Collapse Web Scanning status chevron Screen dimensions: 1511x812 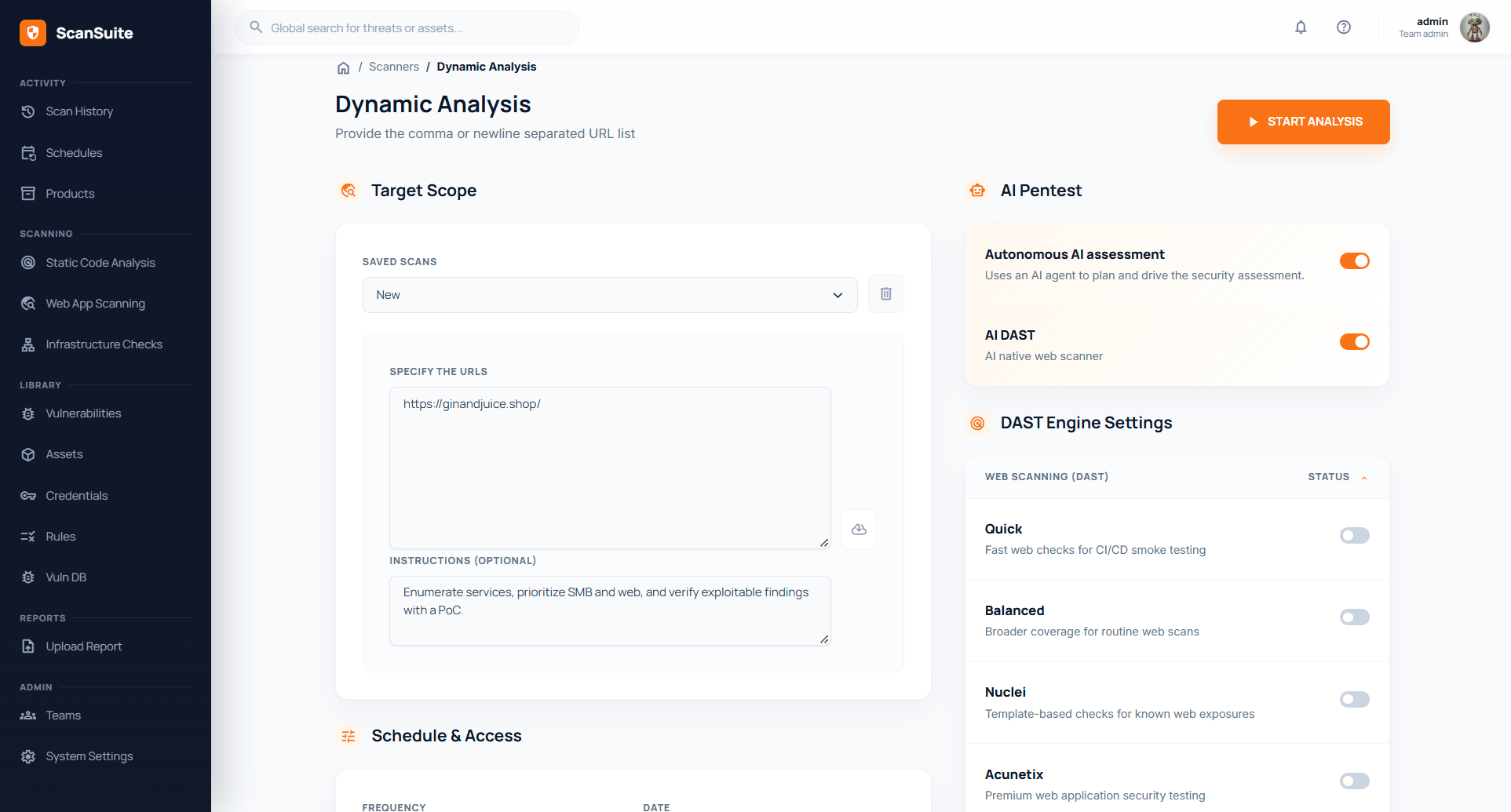(1363, 478)
